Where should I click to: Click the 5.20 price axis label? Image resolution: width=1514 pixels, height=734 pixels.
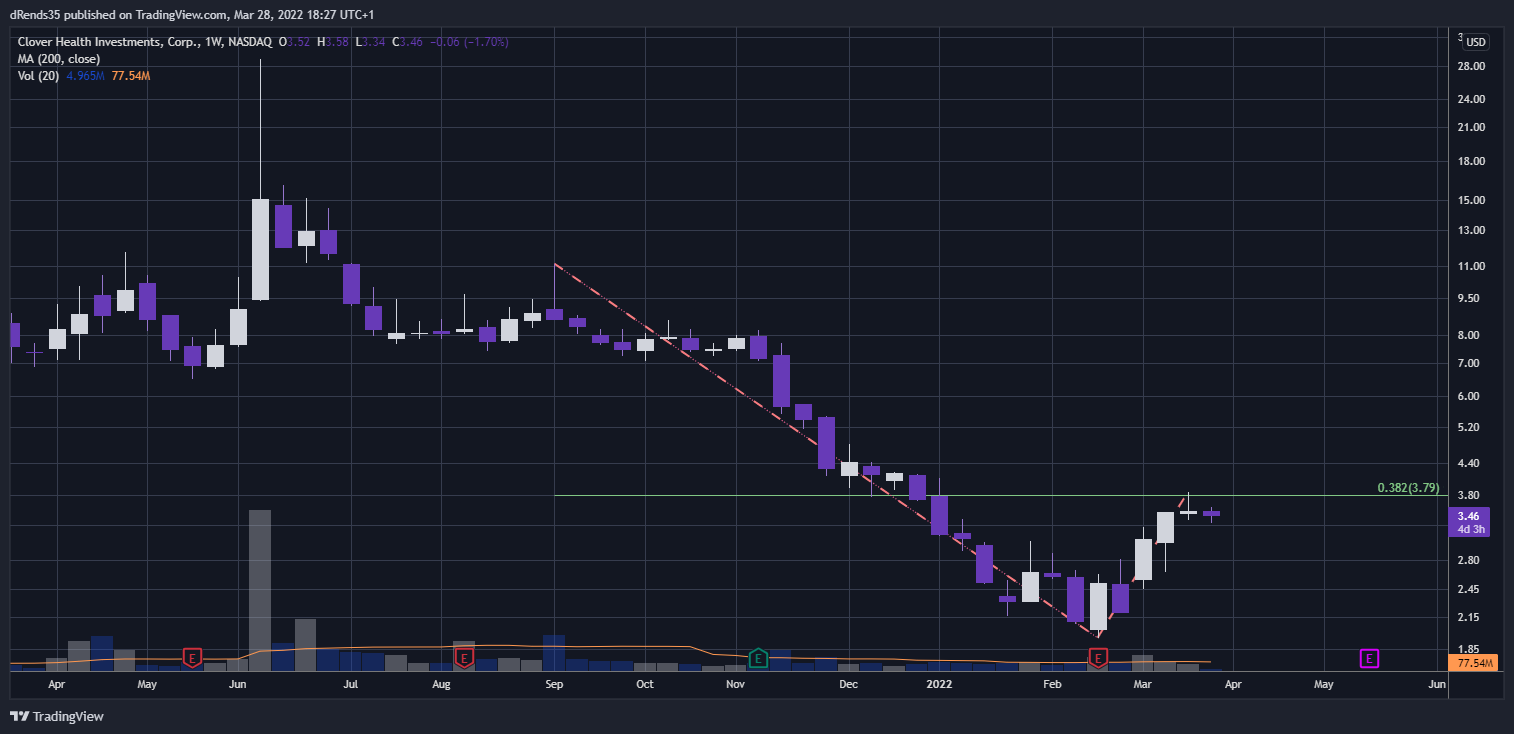pyautogui.click(x=1470, y=427)
